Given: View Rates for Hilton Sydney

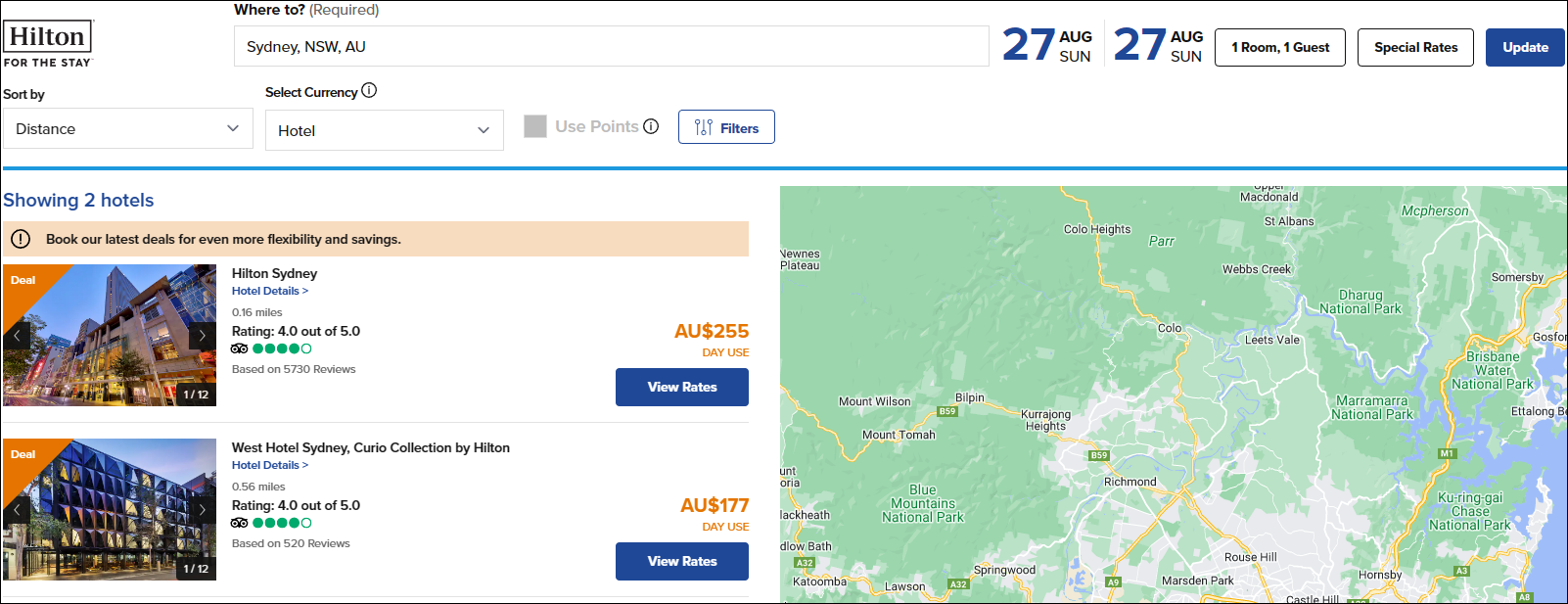Looking at the screenshot, I should pos(682,387).
